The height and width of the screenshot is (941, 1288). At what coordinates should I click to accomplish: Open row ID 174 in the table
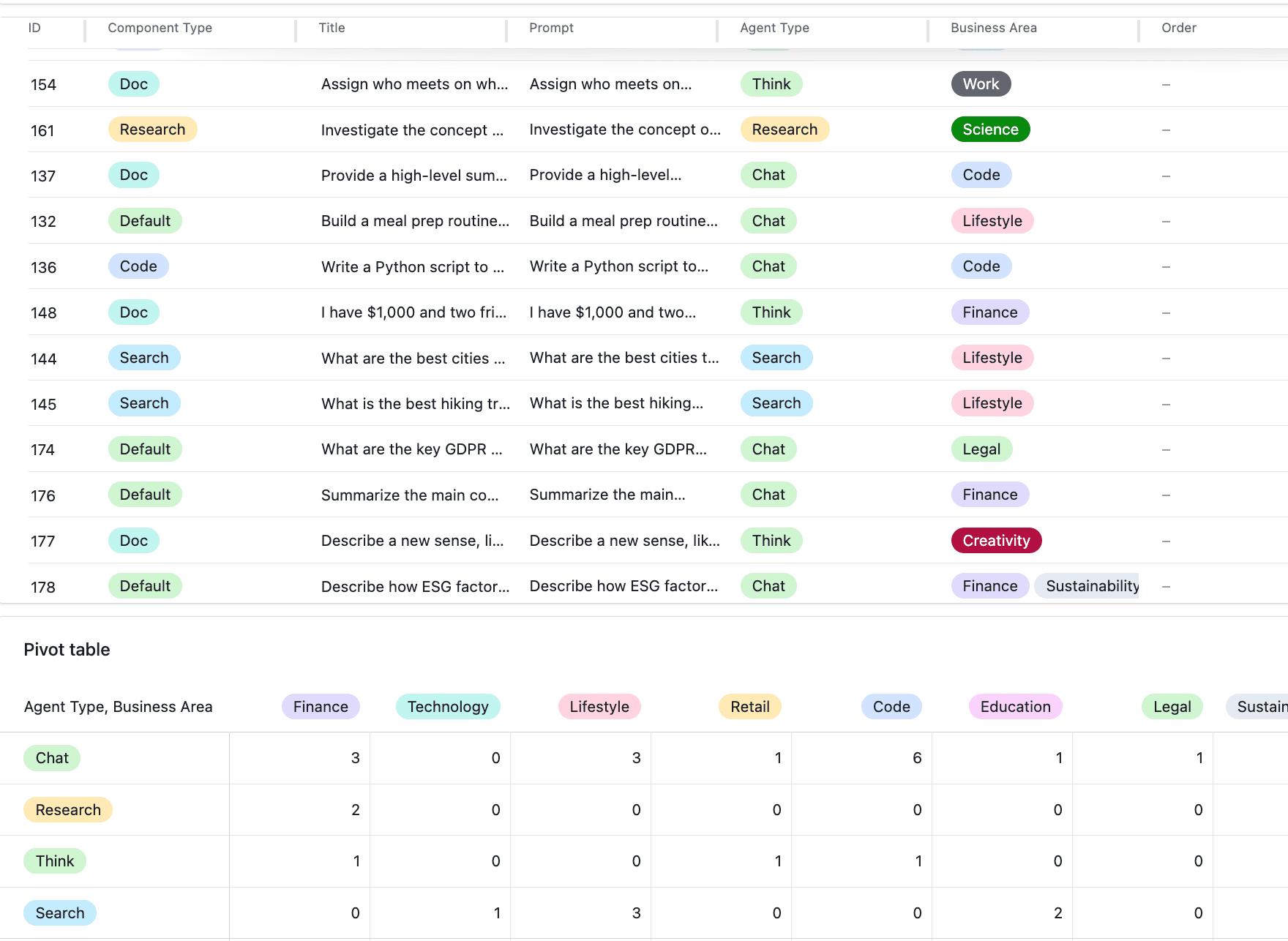pos(42,450)
